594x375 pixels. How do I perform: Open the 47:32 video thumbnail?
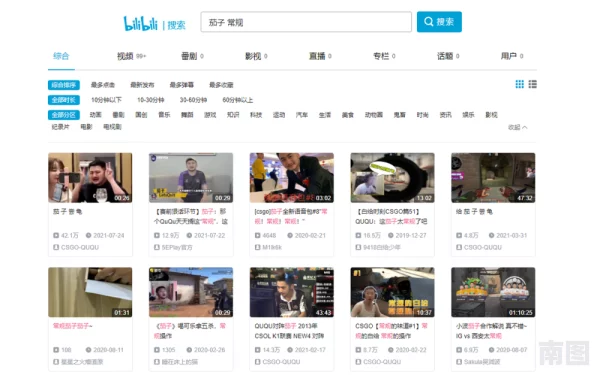493,178
